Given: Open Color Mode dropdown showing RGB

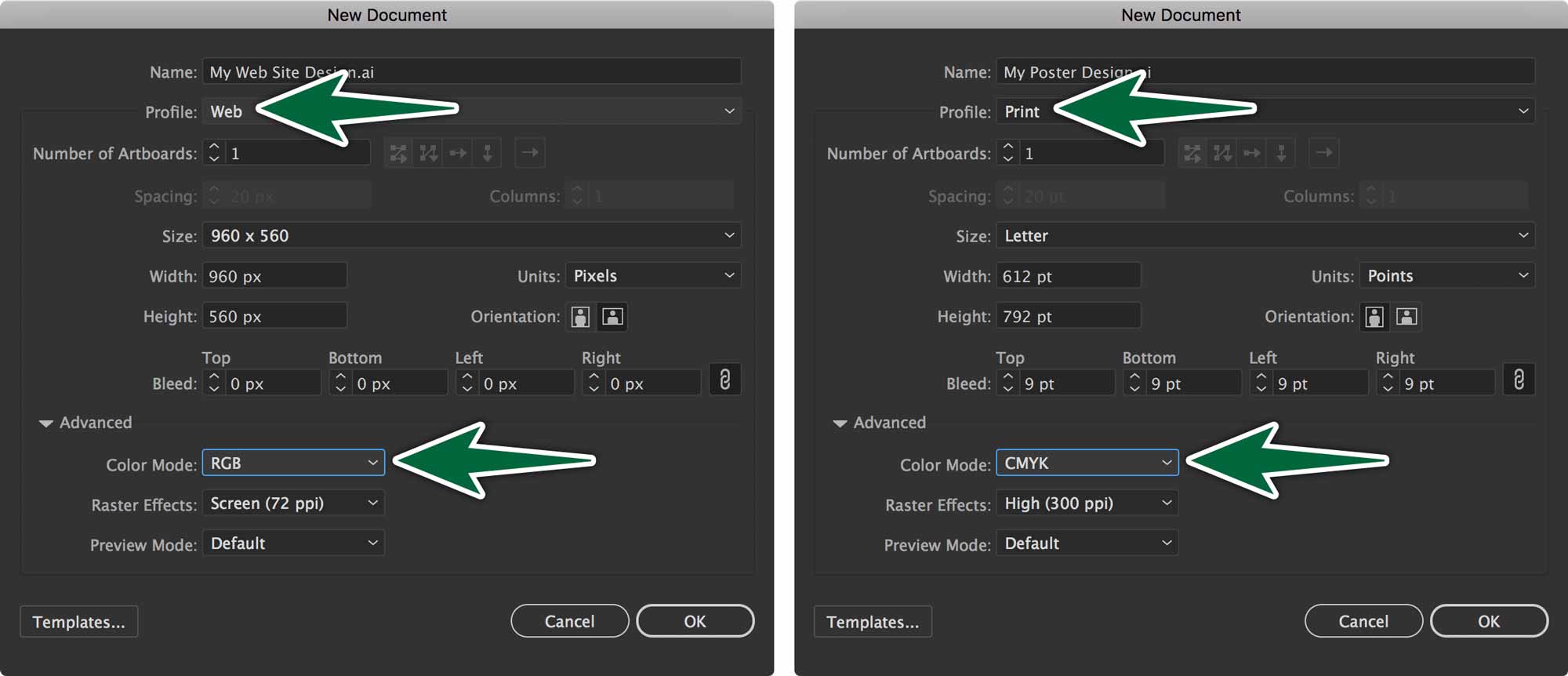Looking at the screenshot, I should [293, 463].
